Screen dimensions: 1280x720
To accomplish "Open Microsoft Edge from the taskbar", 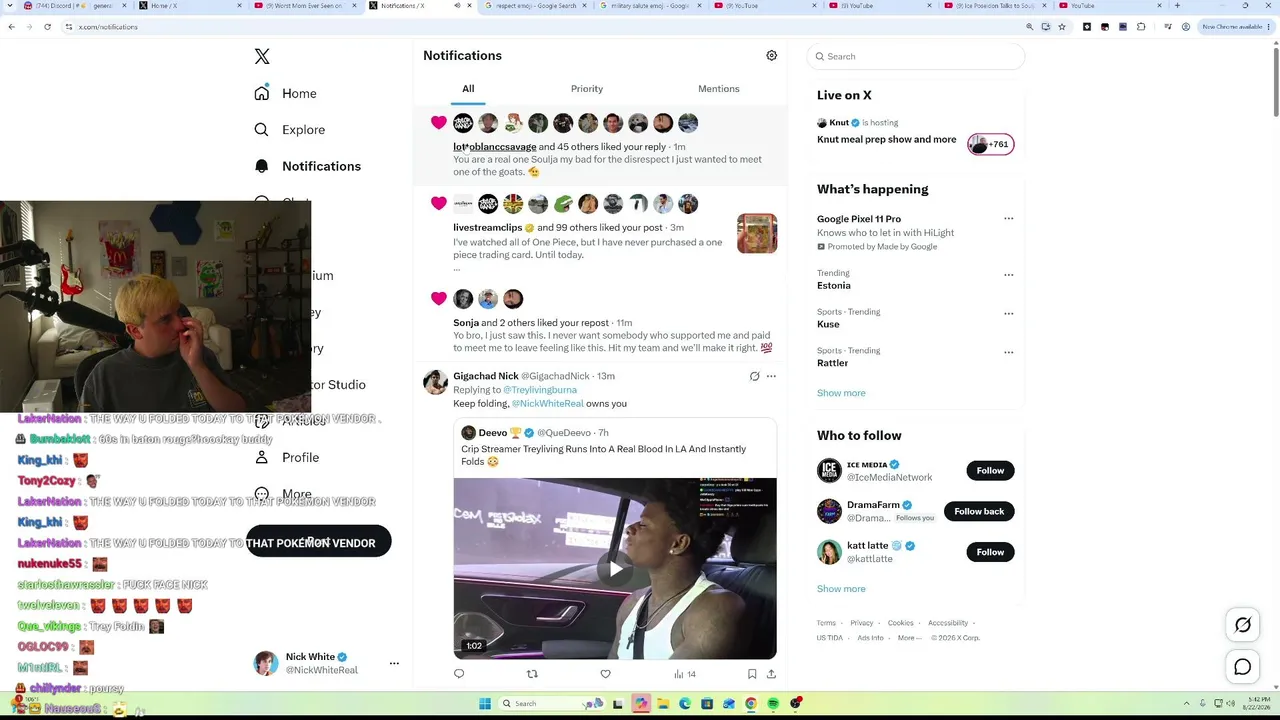I will (684, 704).
